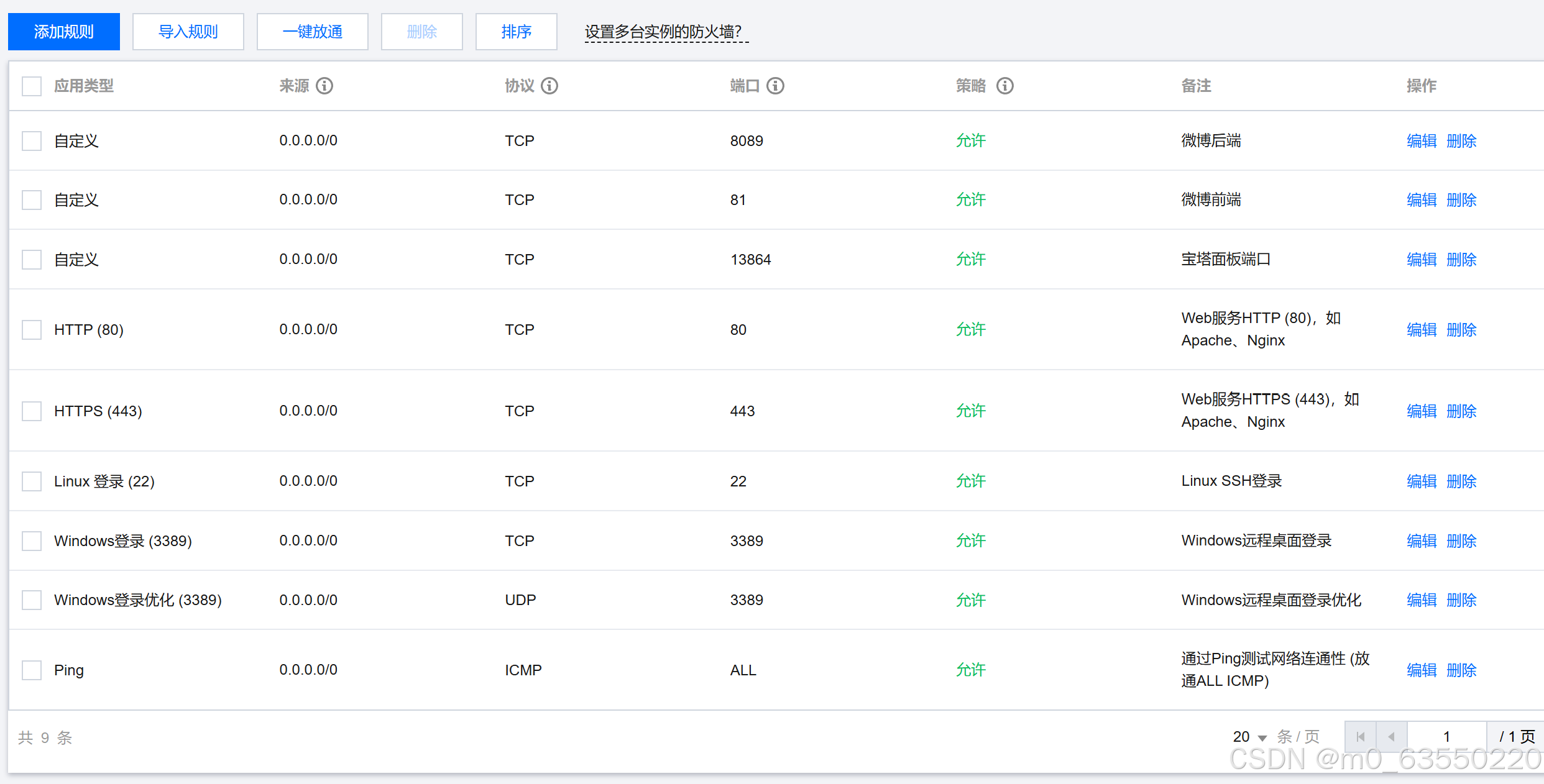
Task: Click the 导入规则 button
Action: coord(188,32)
